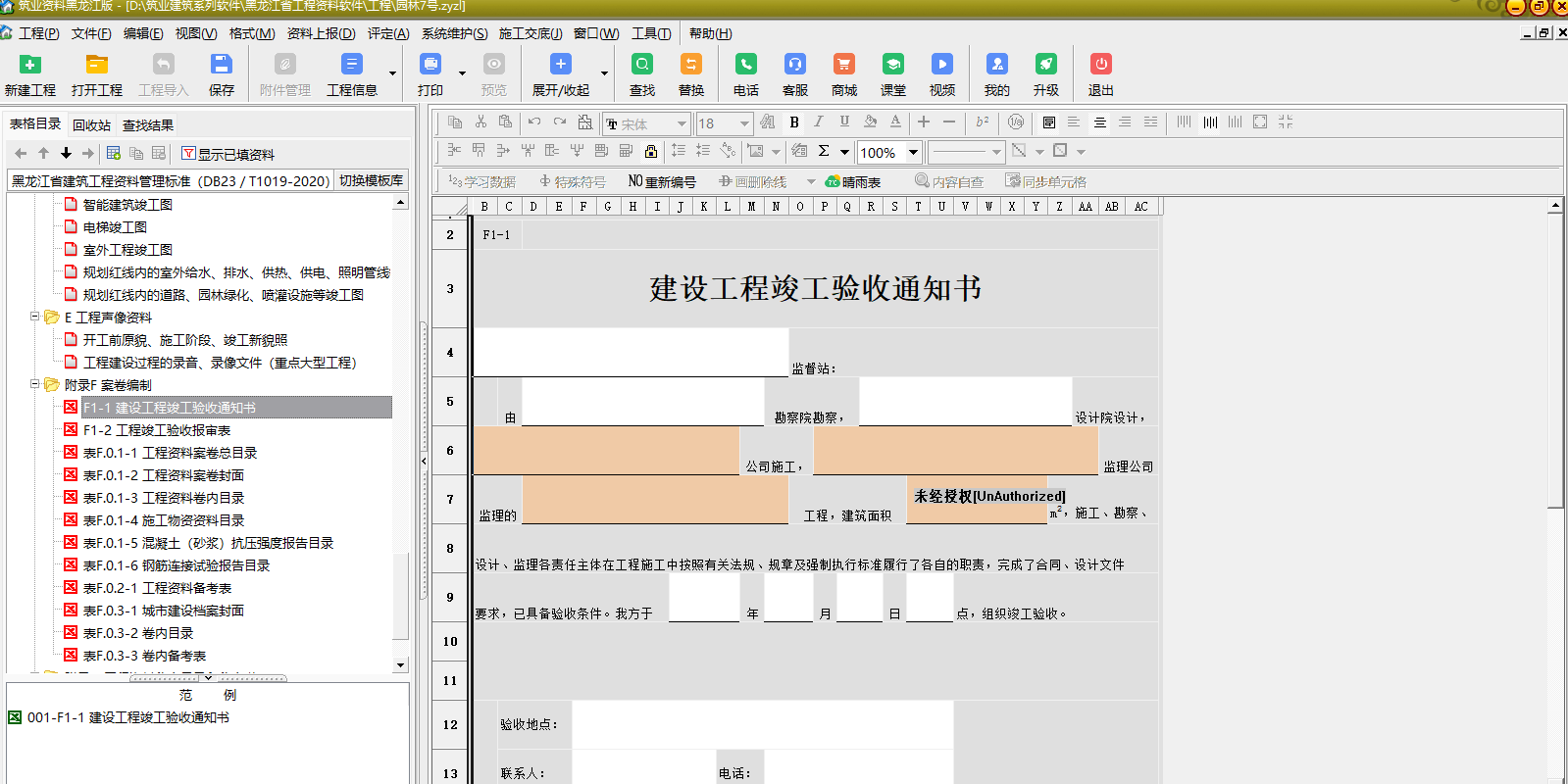The height and width of the screenshot is (784, 1568).
Task: Toggle bold formatting in the toolbar
Action: 794,122
